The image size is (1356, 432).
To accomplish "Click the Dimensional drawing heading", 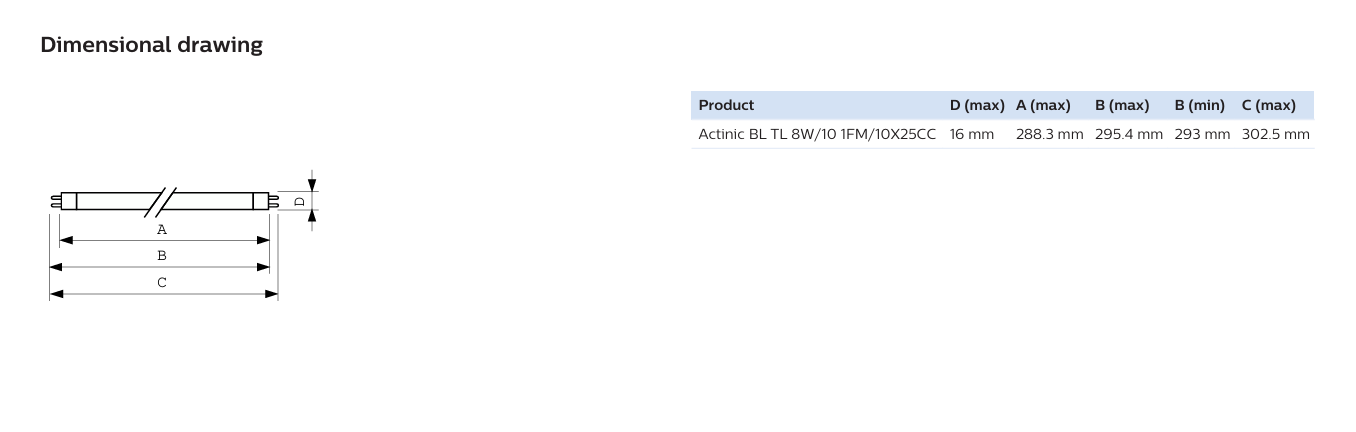I will coord(151,45).
